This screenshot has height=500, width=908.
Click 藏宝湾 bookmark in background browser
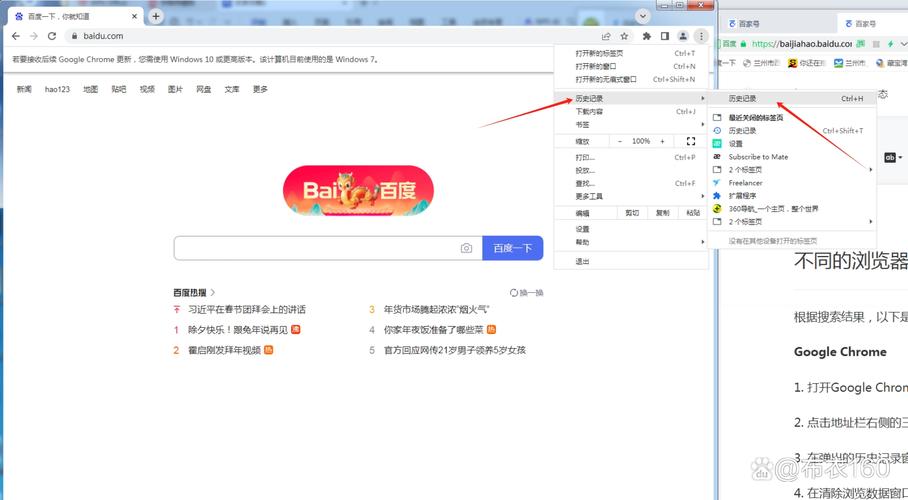(x=892, y=63)
